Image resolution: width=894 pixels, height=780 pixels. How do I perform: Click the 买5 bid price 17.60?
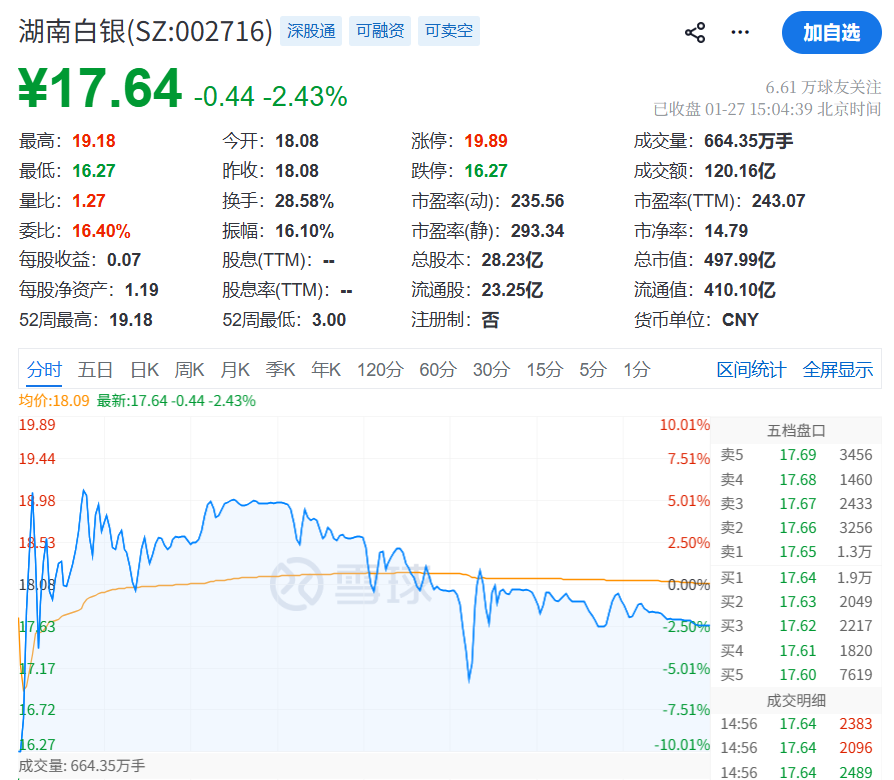[798, 676]
